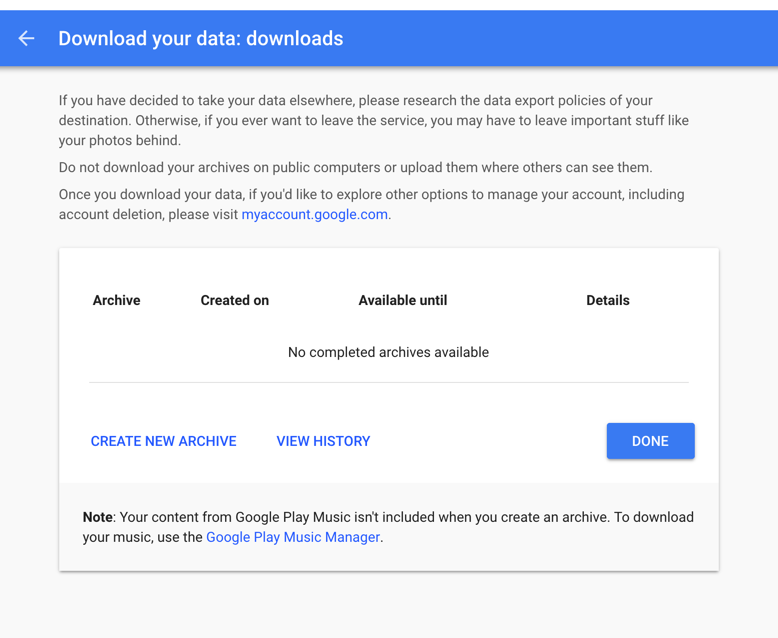
Task: Select the Archive column header
Action: pyautogui.click(x=117, y=300)
